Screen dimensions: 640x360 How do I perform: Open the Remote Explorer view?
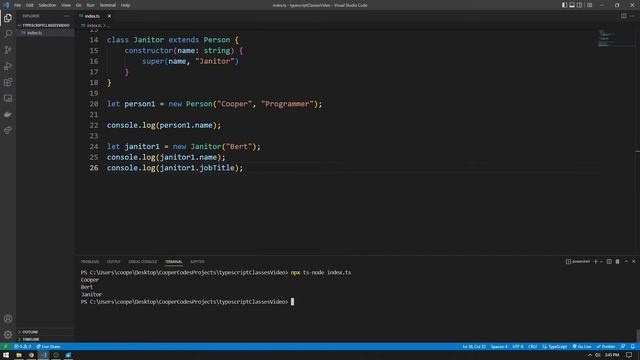pyautogui.click(x=8, y=98)
